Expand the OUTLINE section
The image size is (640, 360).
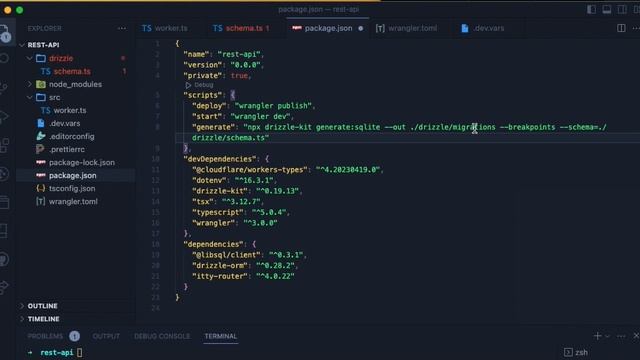(x=42, y=306)
